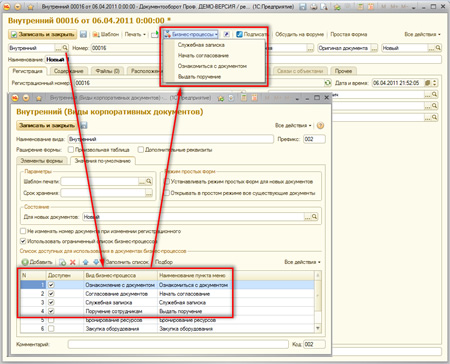Open the main menu dropdown arrow in inner title bar
The height and width of the screenshot is (364, 450).
click(x=26, y=98)
